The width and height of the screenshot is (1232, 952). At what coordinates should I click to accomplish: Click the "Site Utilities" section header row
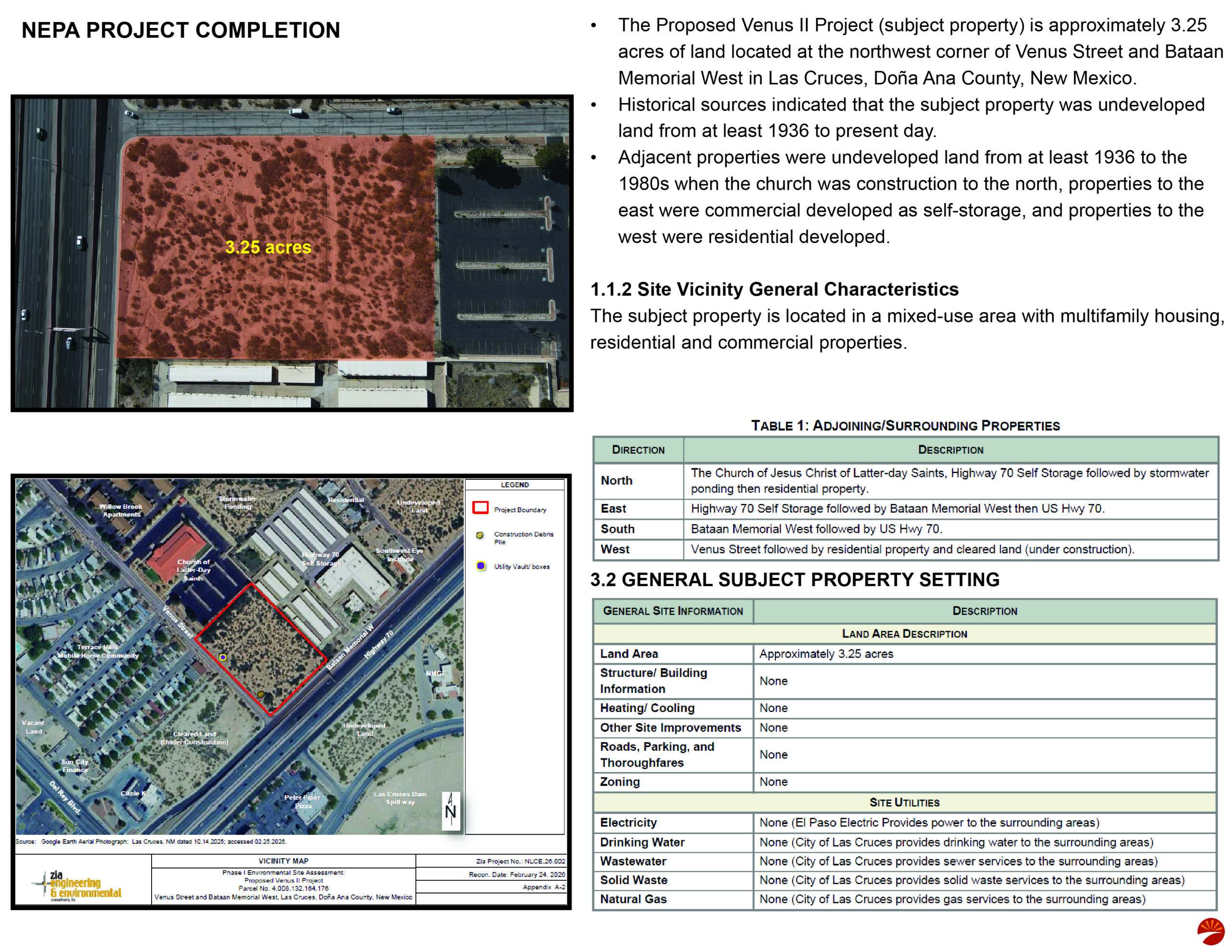(x=904, y=802)
